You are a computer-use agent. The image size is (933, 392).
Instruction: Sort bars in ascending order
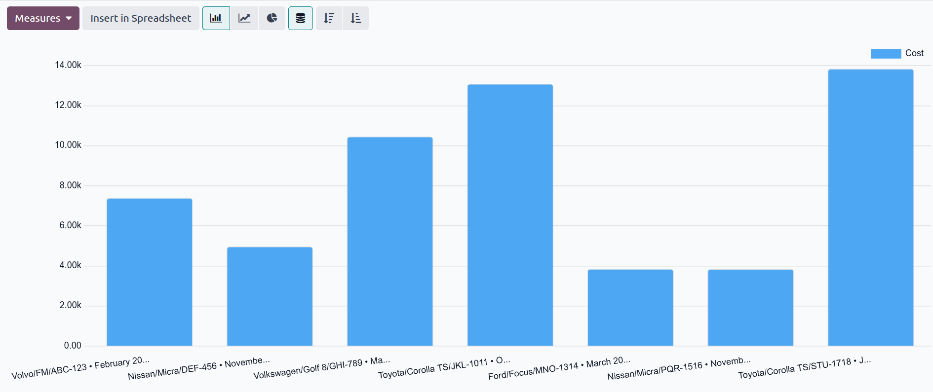pyautogui.click(x=356, y=18)
